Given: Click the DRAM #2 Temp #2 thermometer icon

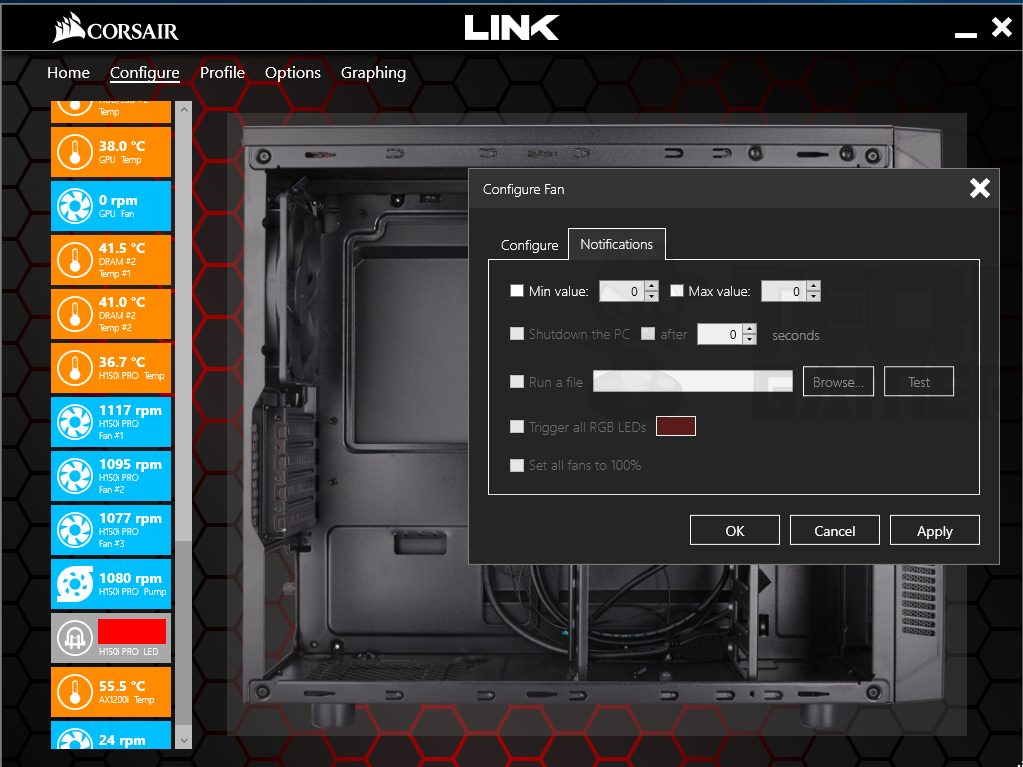Looking at the screenshot, I should coord(74,314).
